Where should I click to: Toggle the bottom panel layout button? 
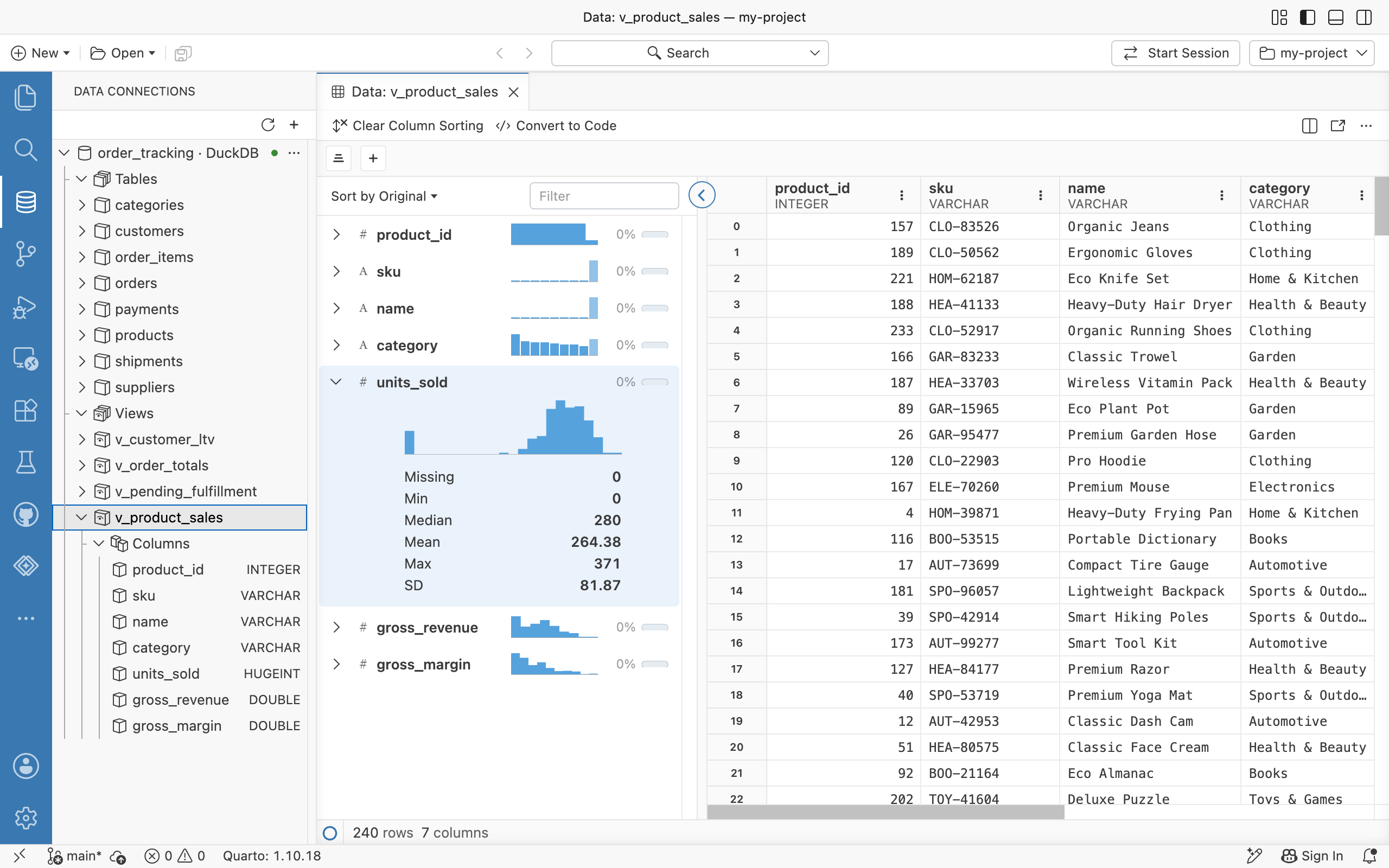coord(1336,17)
